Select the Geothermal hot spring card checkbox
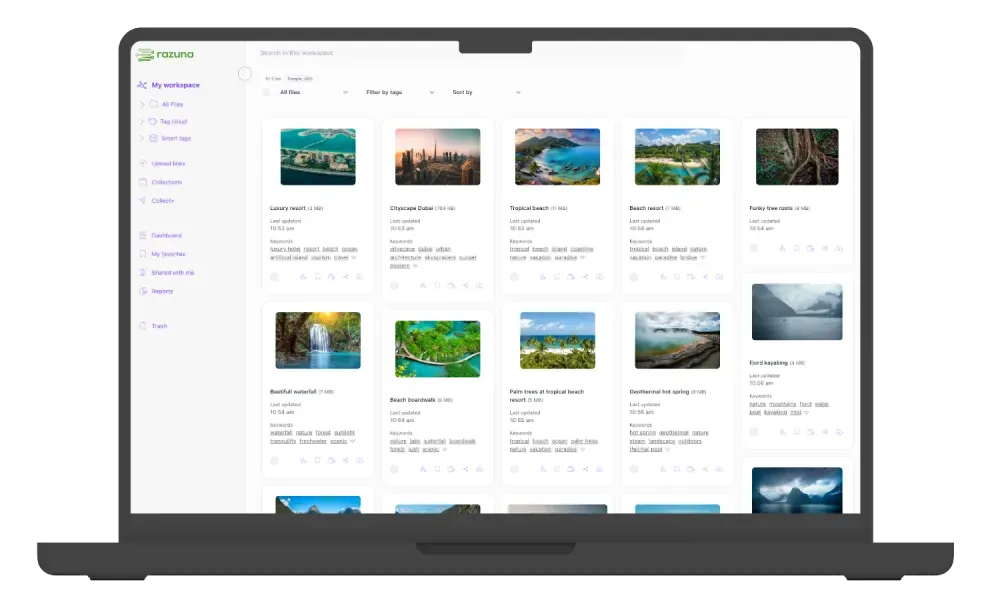Viewport: 1000px width, 612px height. point(634,469)
